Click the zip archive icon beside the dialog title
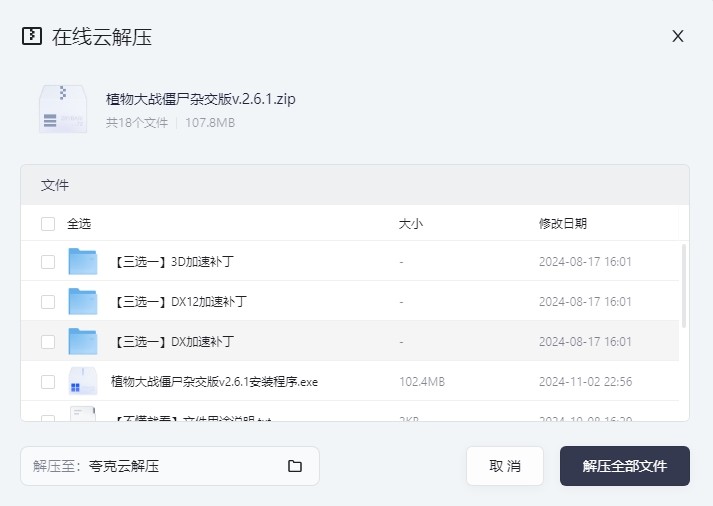Screen dimensions: 713x506 coord(32,36)
